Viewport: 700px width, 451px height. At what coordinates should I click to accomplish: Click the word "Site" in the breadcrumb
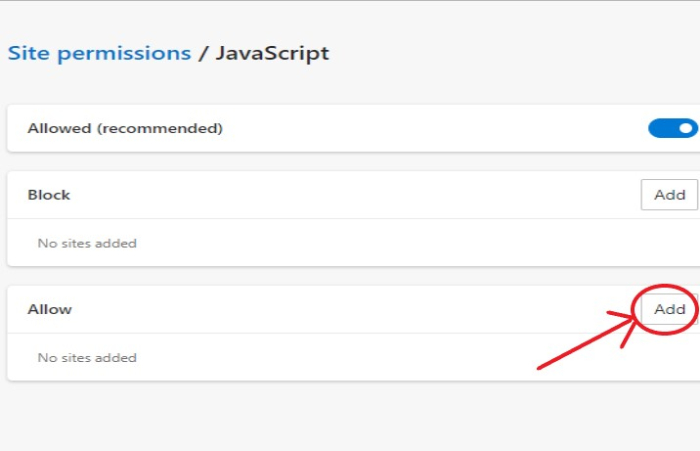click(27, 53)
